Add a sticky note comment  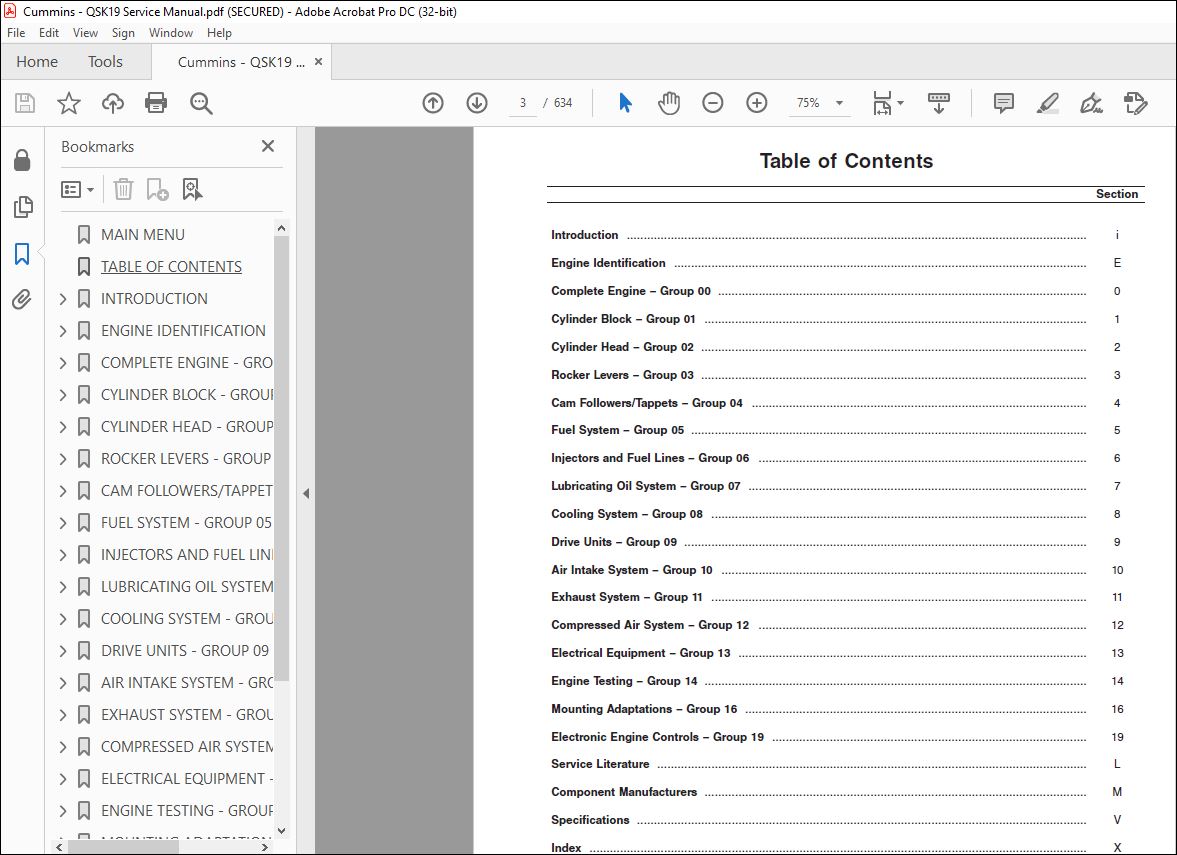[x=1004, y=103]
